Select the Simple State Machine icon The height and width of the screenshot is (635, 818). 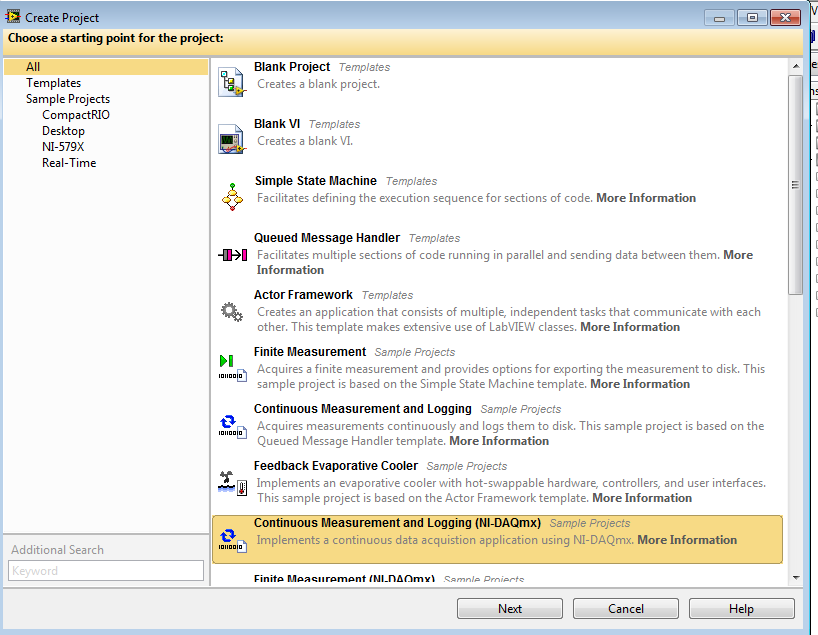coord(232,197)
